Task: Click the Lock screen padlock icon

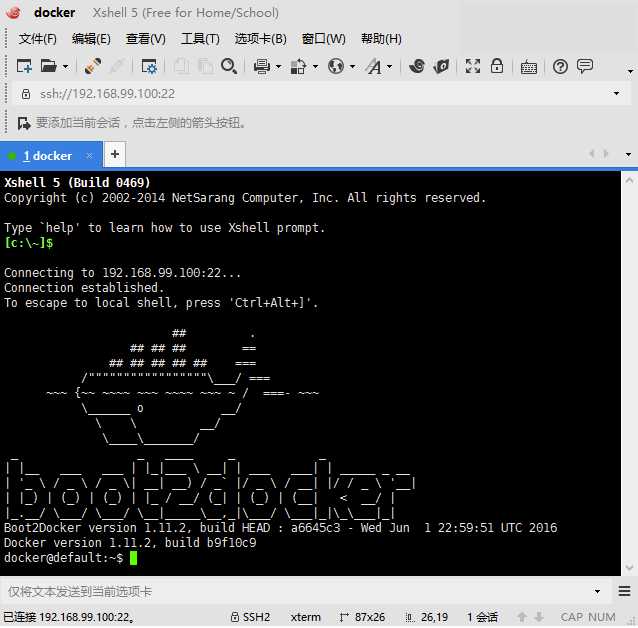Action: point(497,66)
